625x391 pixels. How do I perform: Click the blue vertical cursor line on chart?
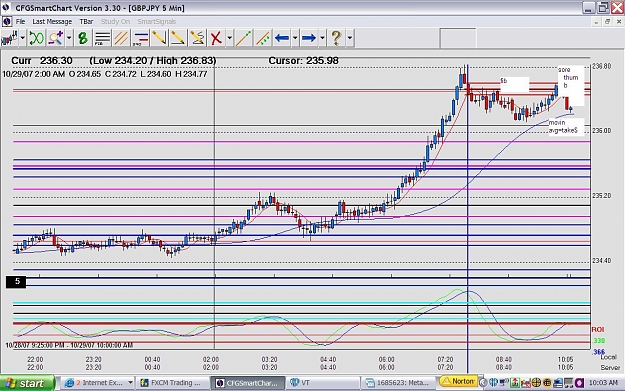468,219
